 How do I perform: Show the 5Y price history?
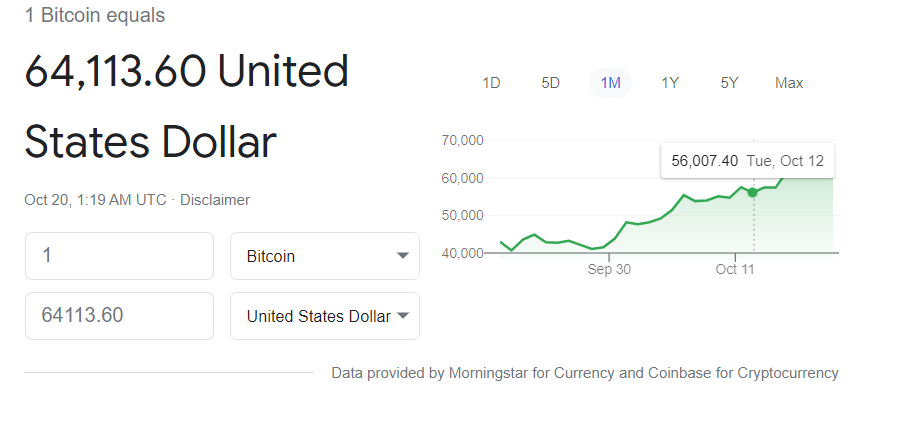[x=729, y=83]
